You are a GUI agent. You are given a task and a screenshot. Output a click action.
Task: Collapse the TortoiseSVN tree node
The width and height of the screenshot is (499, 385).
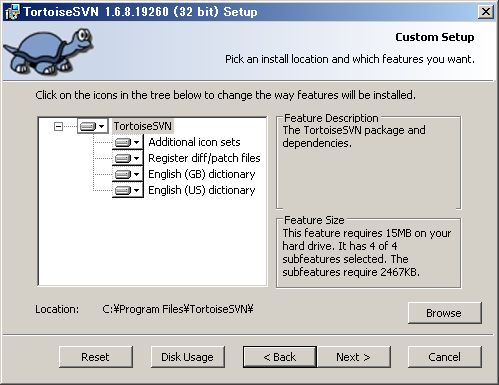[58, 126]
